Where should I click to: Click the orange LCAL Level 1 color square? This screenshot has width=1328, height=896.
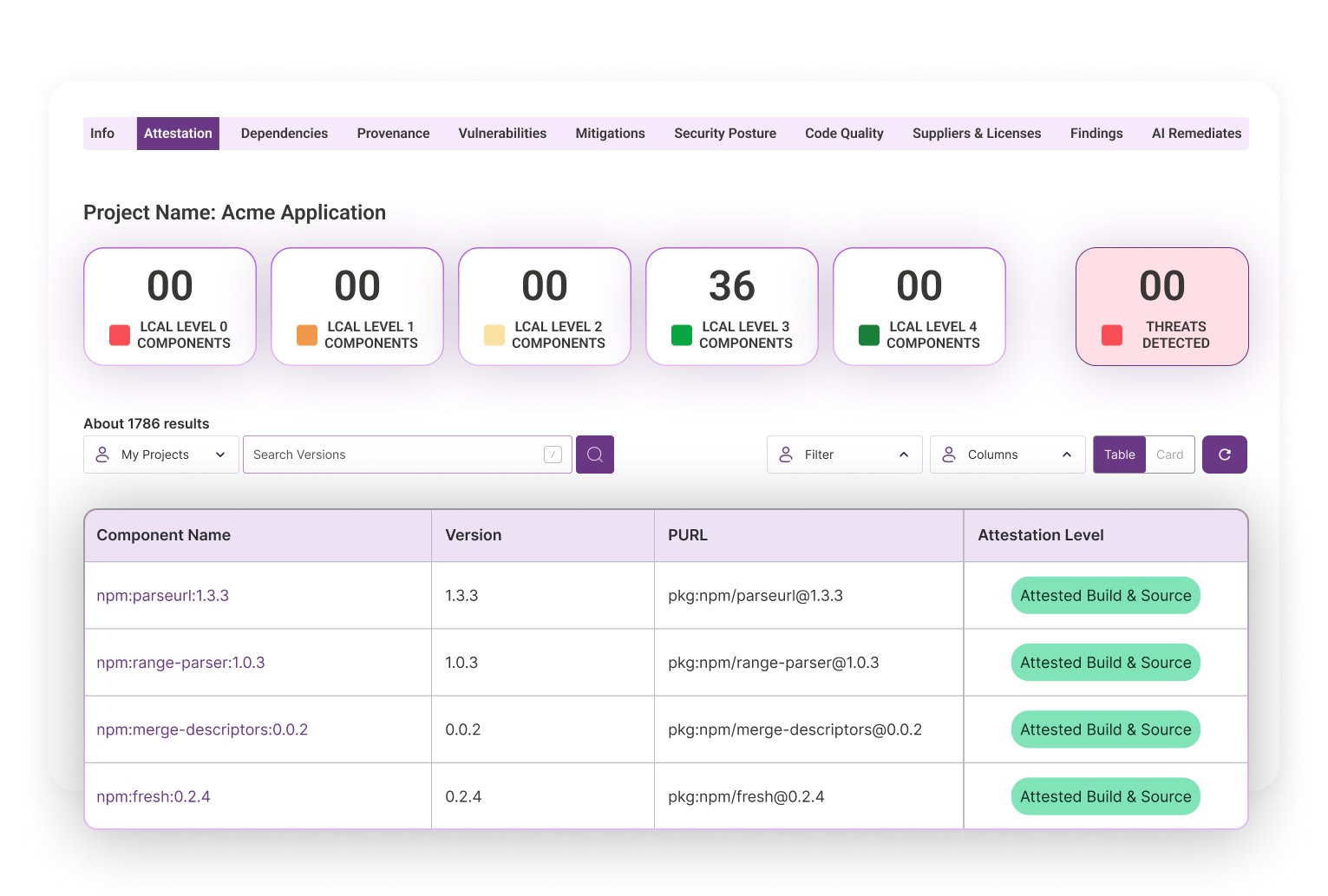(x=307, y=336)
